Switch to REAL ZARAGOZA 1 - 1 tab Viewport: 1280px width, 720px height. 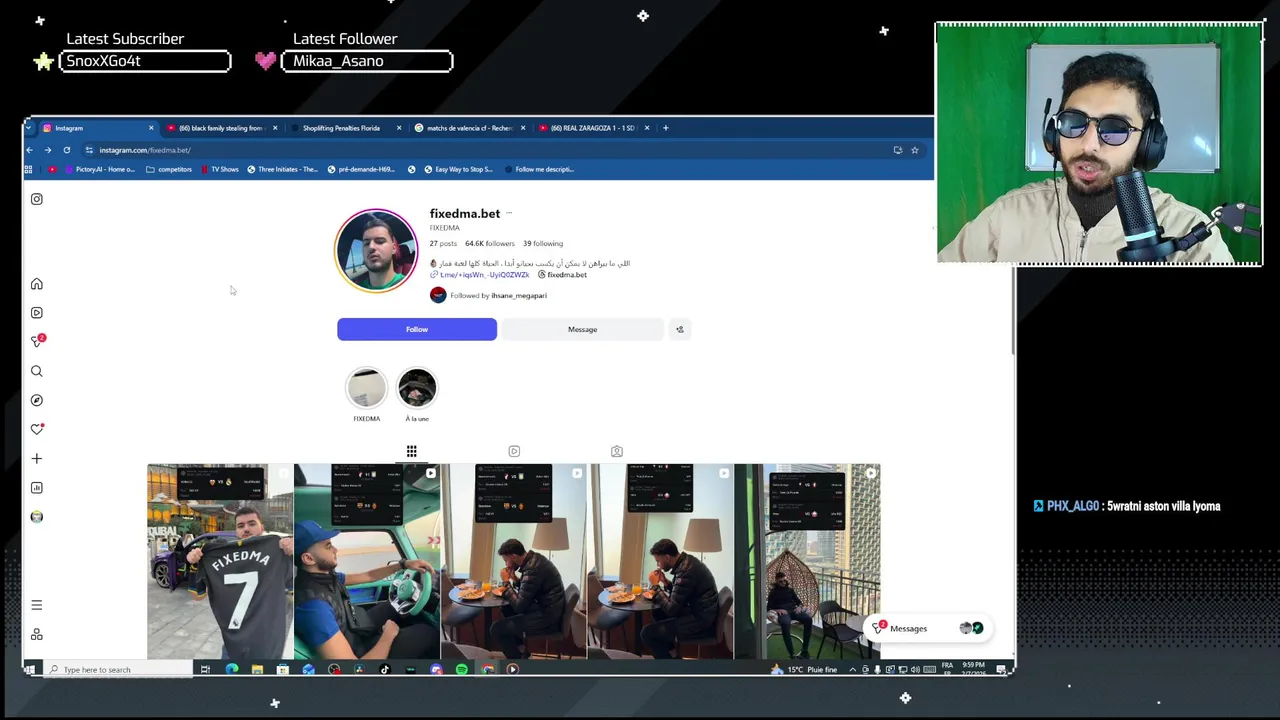pos(593,128)
